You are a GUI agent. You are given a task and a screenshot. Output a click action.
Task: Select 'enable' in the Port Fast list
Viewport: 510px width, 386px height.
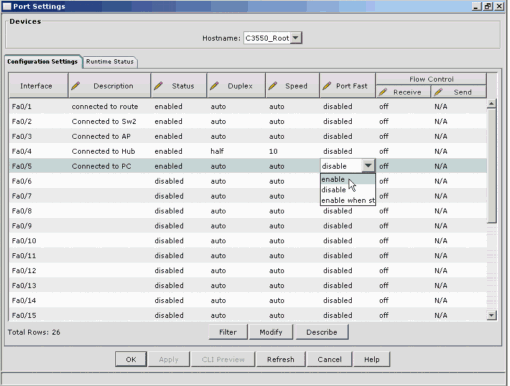(348, 179)
